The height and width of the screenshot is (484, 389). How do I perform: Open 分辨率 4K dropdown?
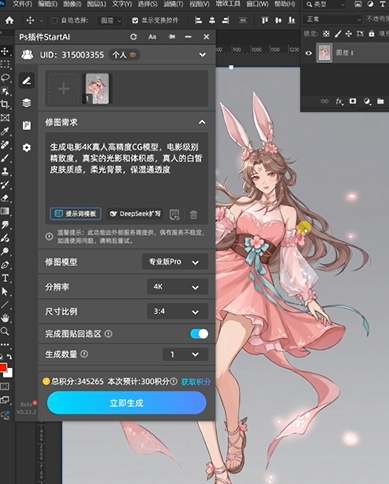(x=178, y=287)
